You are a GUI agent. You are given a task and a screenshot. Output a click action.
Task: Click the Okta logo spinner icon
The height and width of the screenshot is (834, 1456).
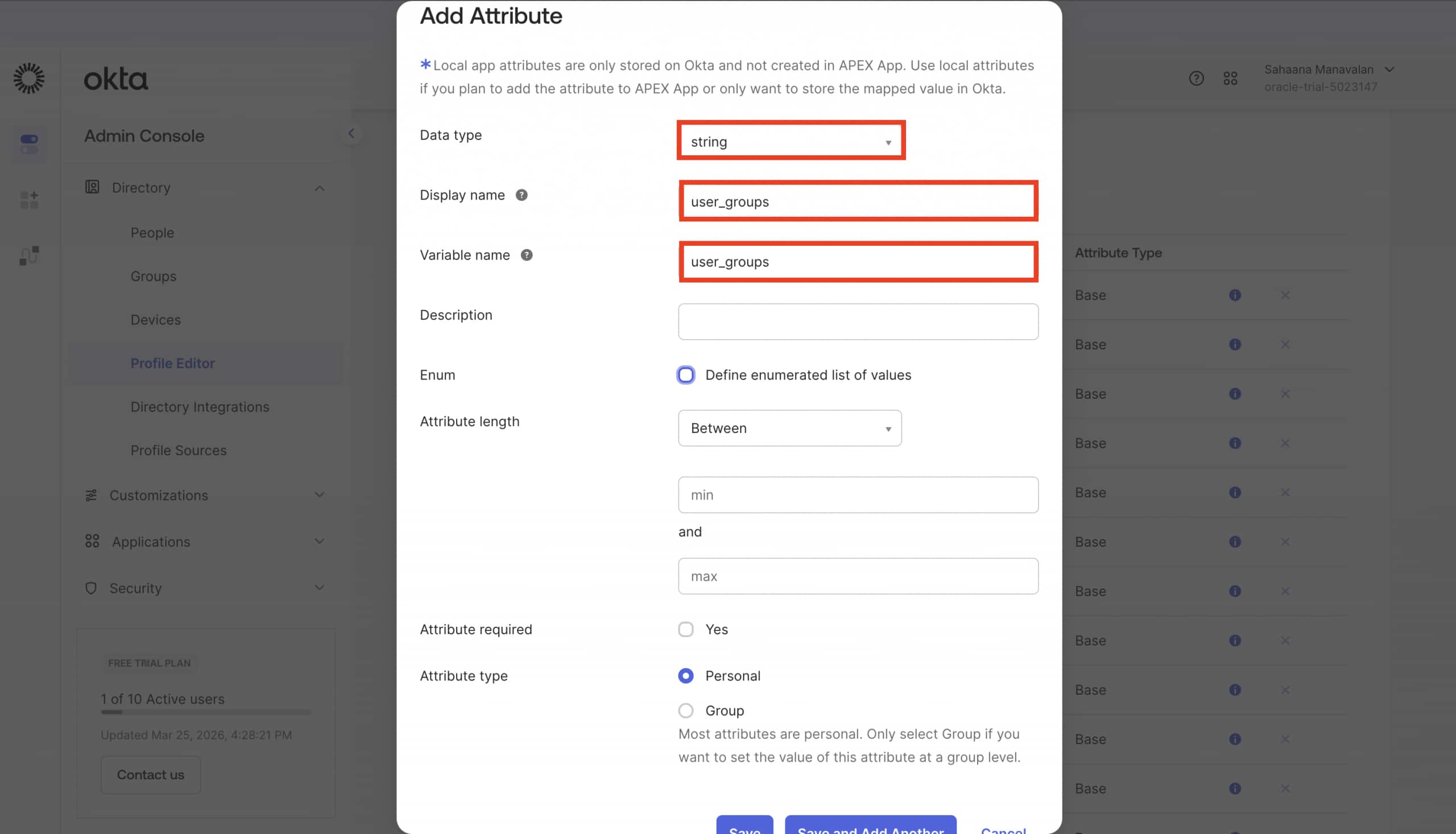point(28,78)
